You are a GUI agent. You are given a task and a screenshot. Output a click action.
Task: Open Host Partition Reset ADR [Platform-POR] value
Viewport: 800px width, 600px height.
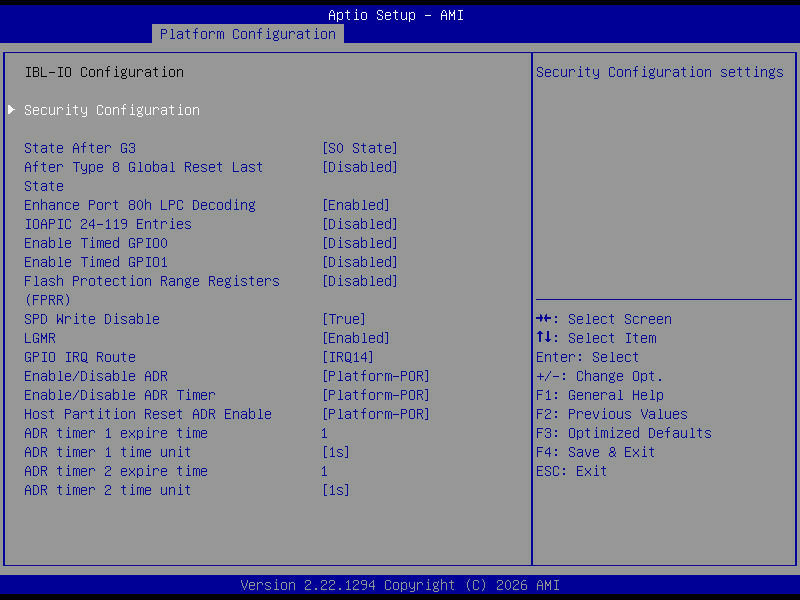point(376,414)
